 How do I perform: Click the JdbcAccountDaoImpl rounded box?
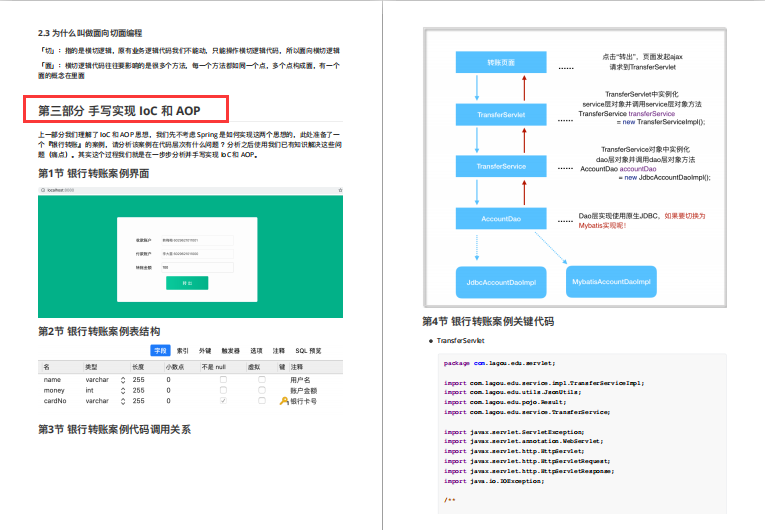tap(501, 282)
